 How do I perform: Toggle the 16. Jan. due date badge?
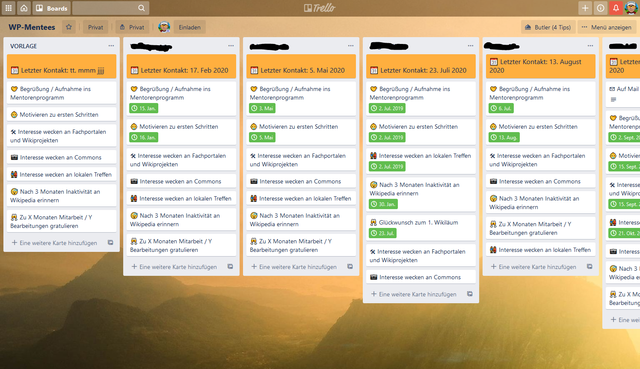click(144, 137)
